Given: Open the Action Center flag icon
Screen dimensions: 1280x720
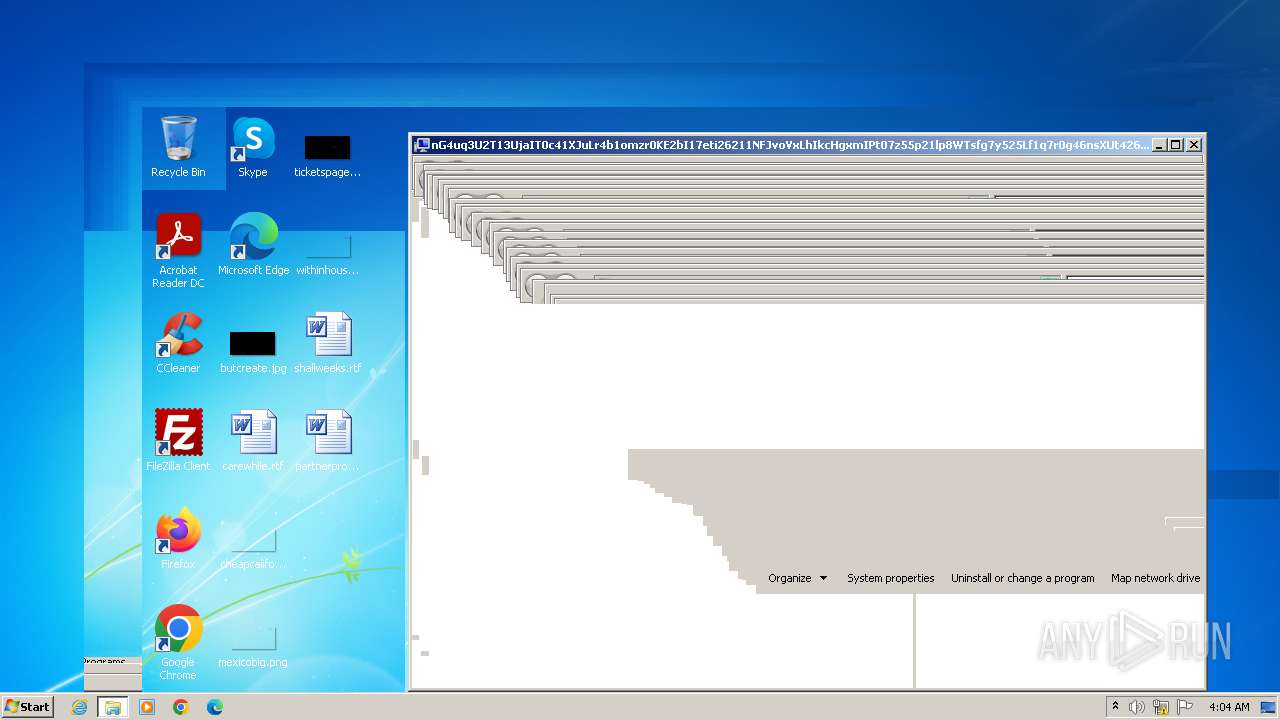Looking at the screenshot, I should pyautogui.click(x=1185, y=707).
